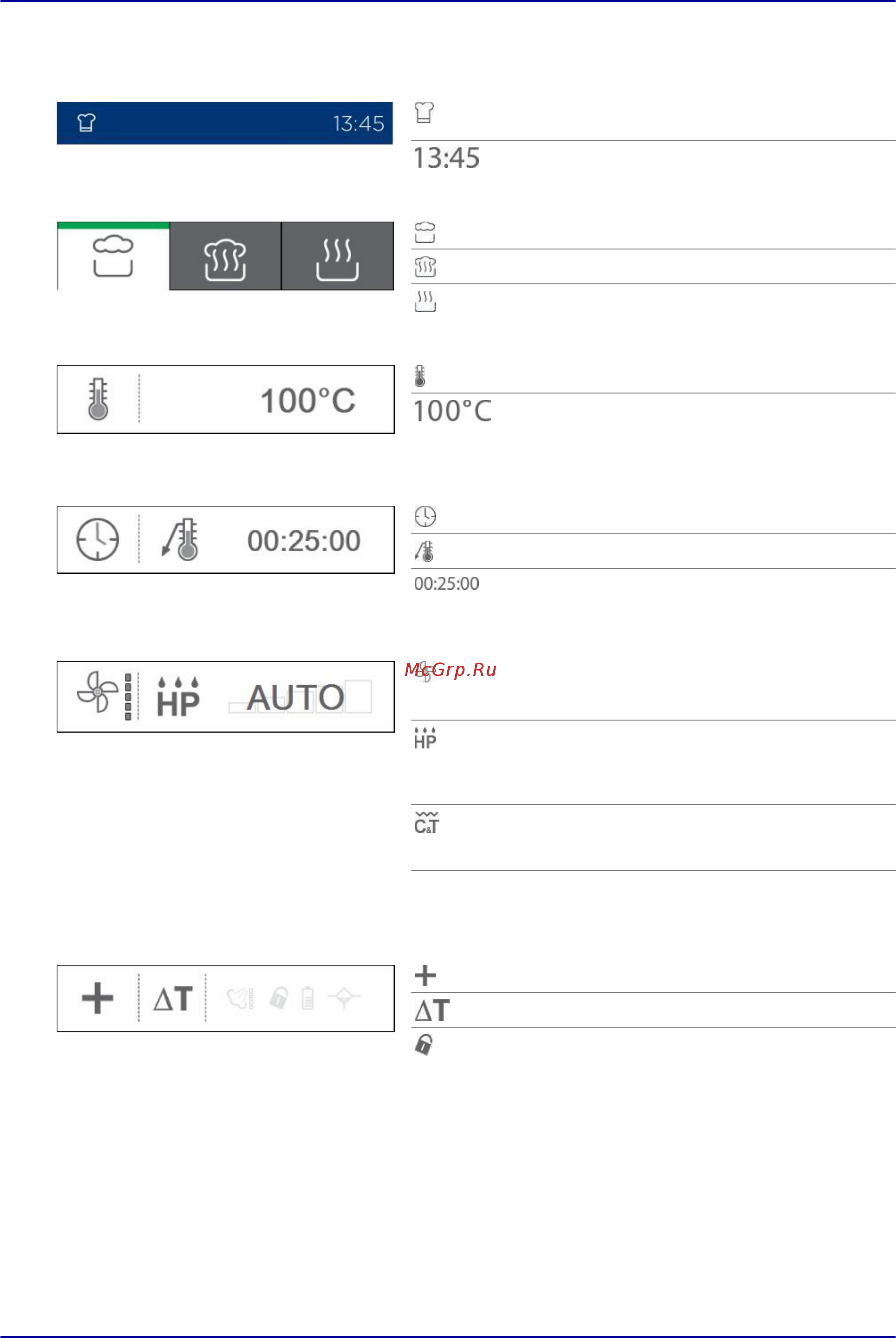Adjust the fan speed level bar beside the fan
Screen dimensions: 896x1338
click(128, 696)
